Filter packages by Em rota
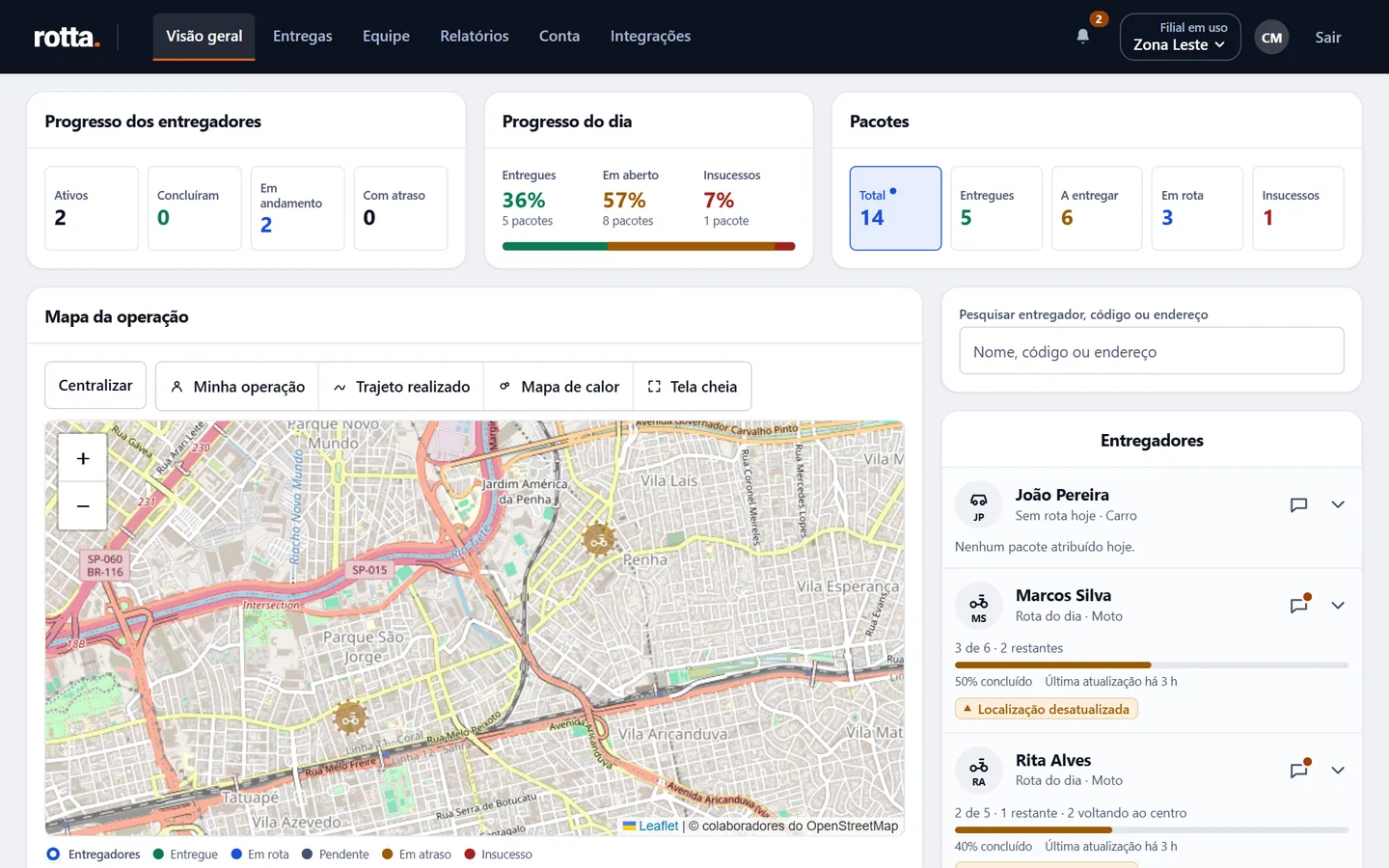This screenshot has width=1389, height=868. click(x=1197, y=208)
